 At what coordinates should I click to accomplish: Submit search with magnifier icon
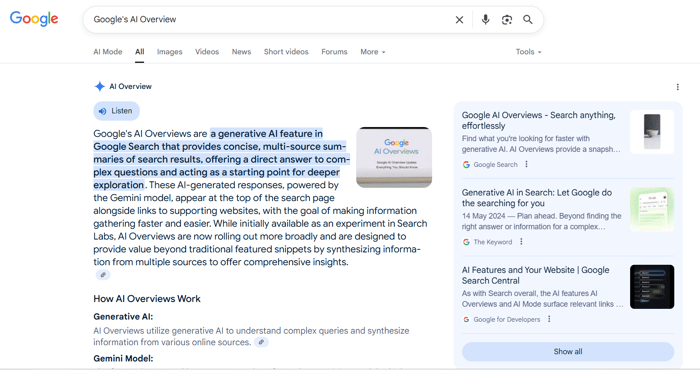click(528, 20)
